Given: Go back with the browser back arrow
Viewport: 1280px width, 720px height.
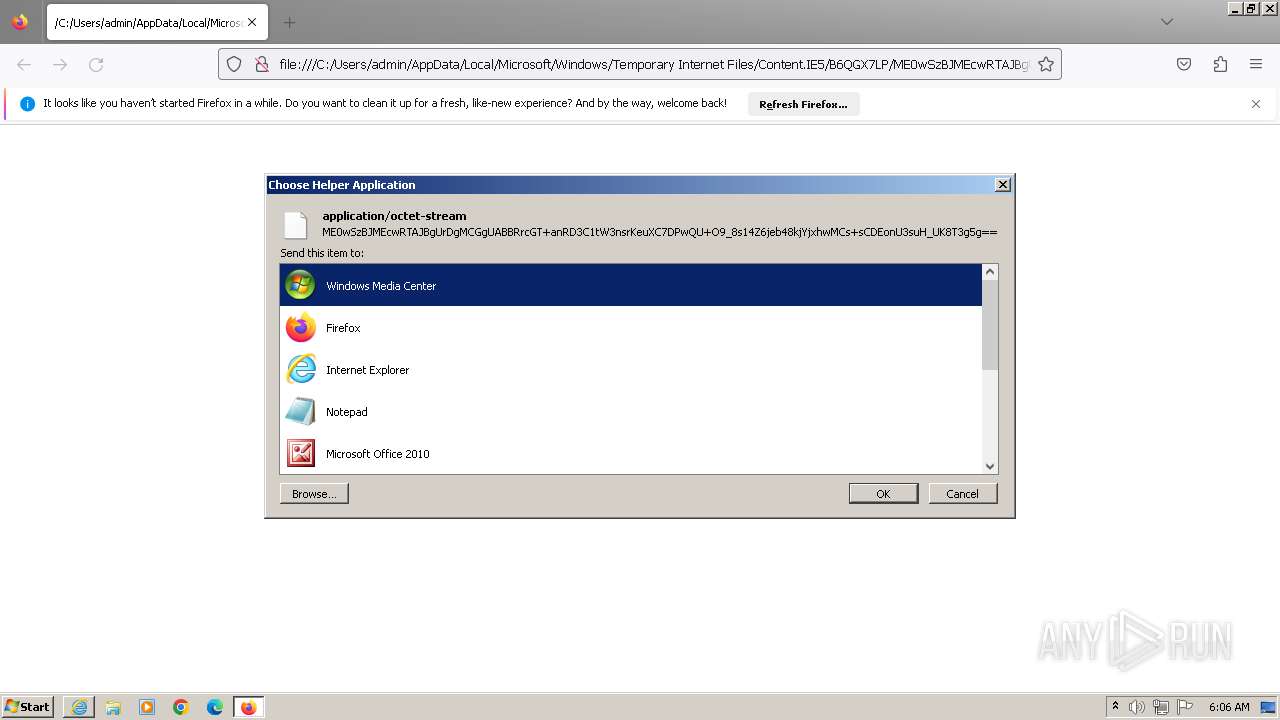Looking at the screenshot, I should [x=24, y=64].
